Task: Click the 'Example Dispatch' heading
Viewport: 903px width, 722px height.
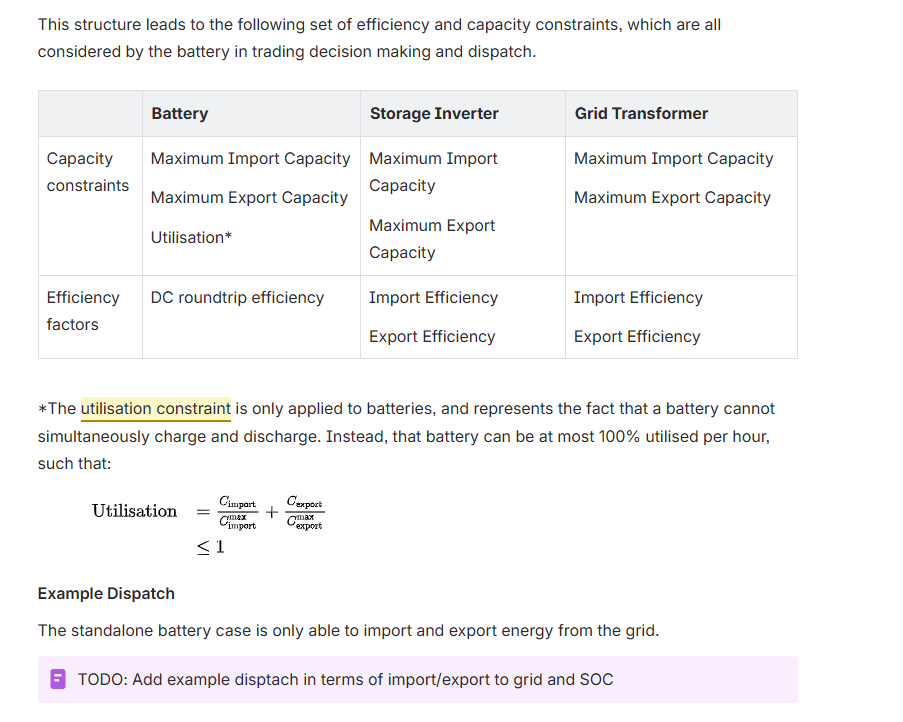Action: click(x=106, y=594)
